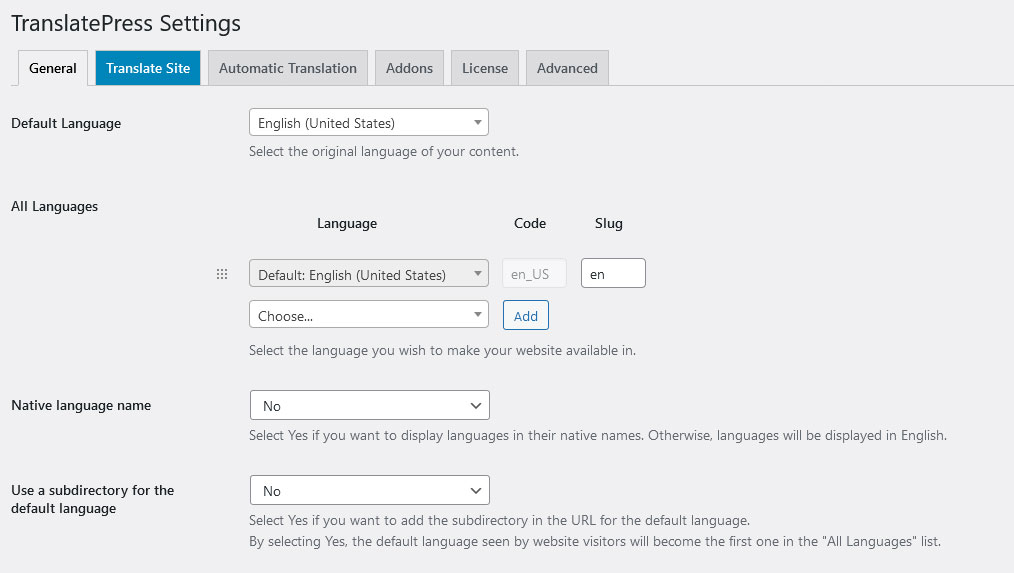Open the General tab
The image size is (1014, 573).
pyautogui.click(x=52, y=68)
